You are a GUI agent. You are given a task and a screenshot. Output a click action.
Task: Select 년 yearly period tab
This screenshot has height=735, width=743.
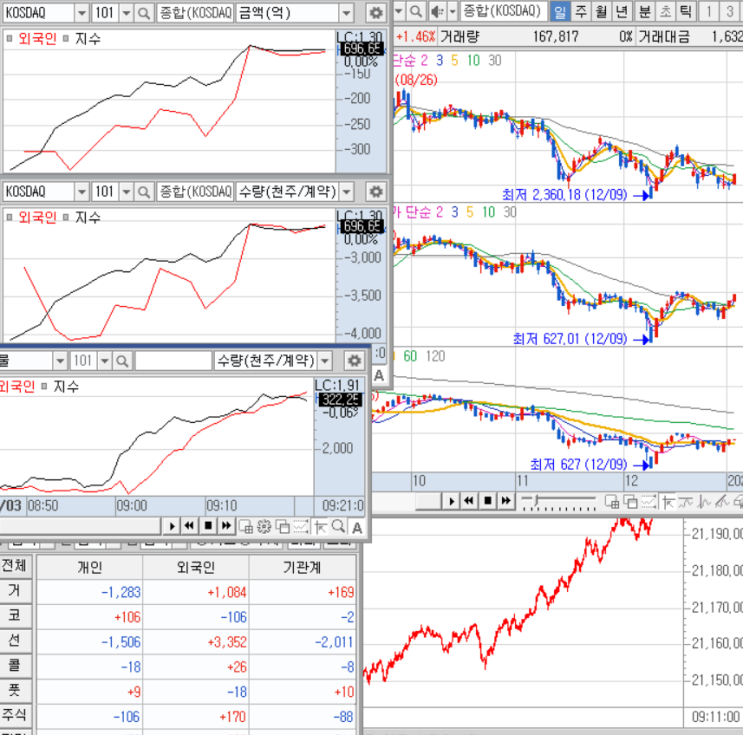[622, 11]
